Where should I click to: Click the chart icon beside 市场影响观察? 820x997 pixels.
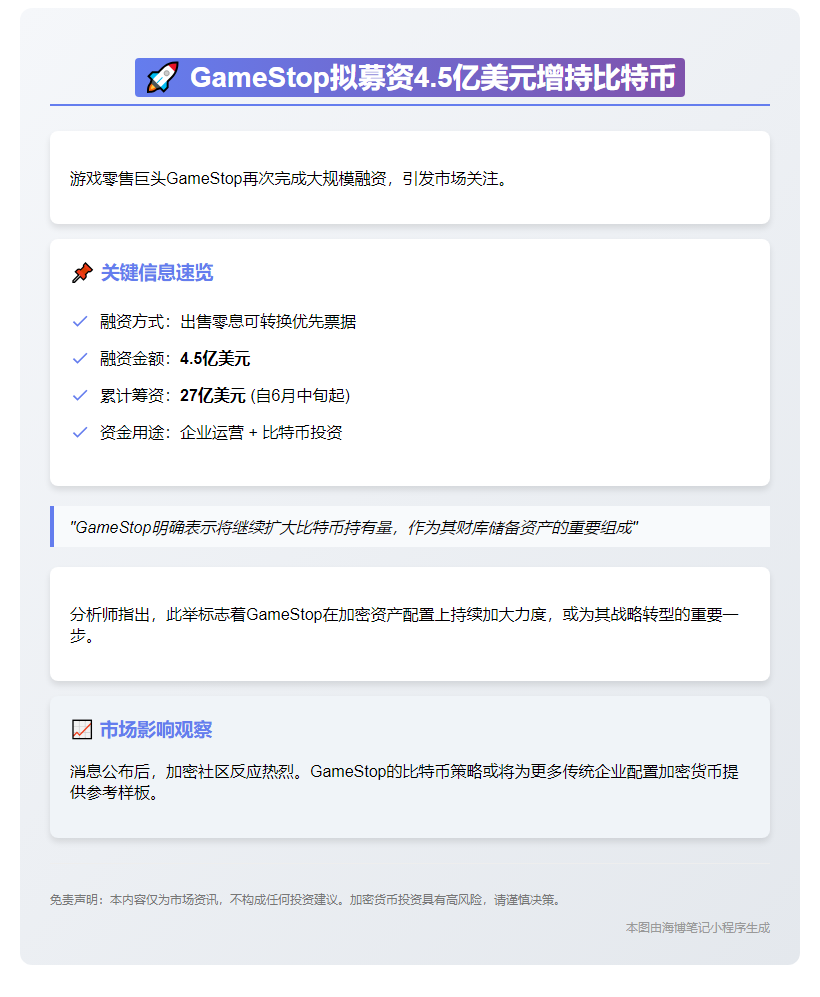[82, 729]
